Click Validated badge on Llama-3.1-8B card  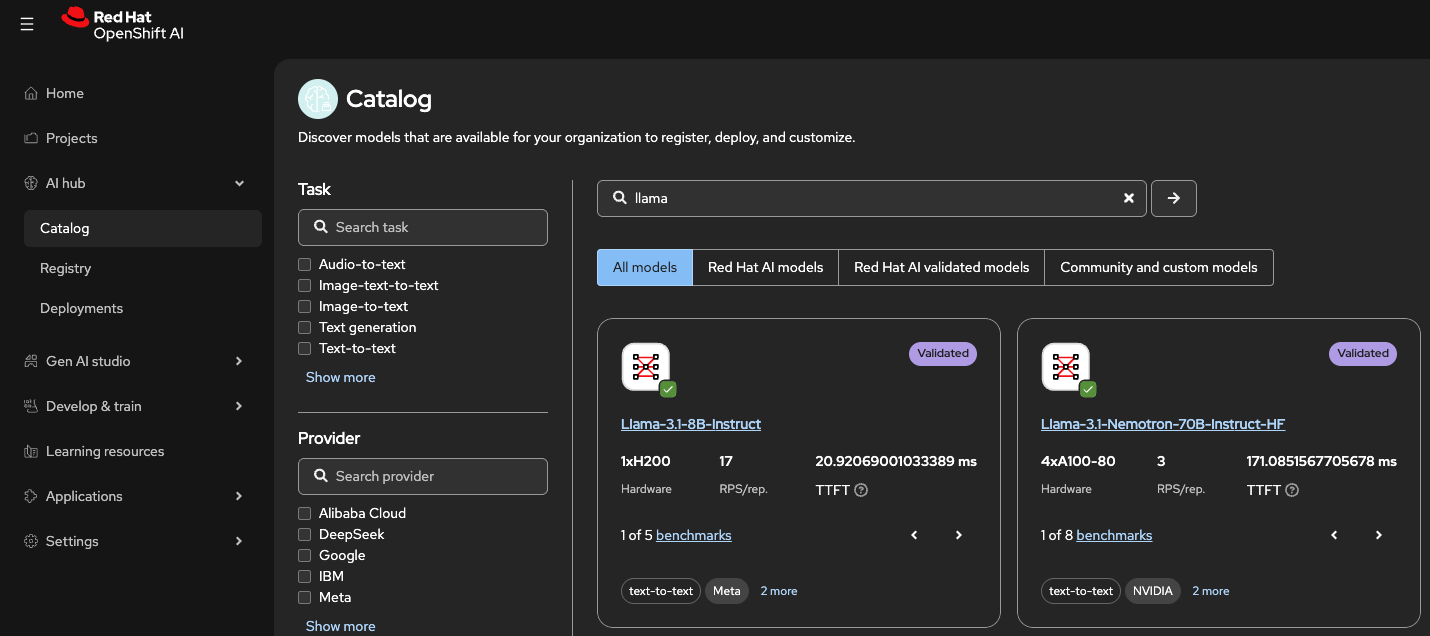pyautogui.click(x=943, y=353)
